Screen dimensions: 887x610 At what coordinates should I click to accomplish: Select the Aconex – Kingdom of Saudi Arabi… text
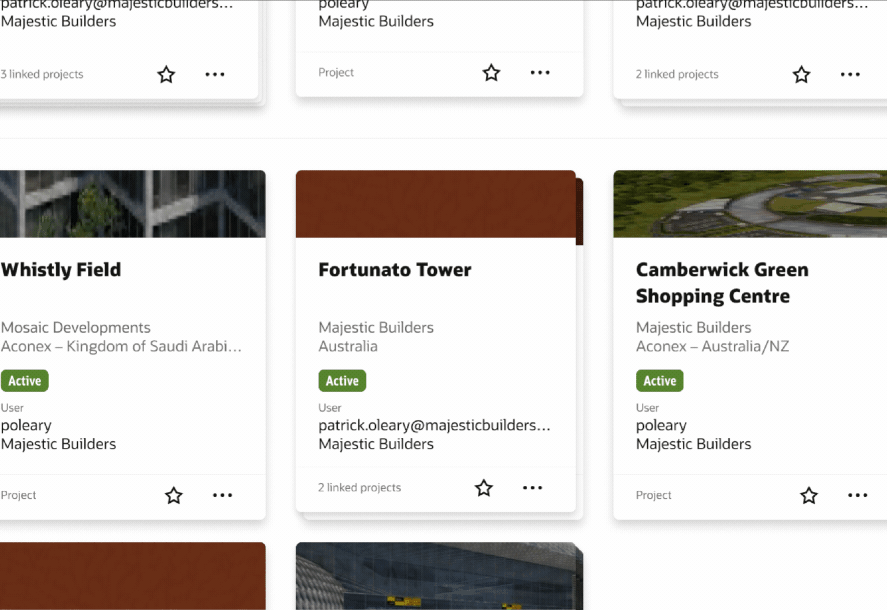click(x=121, y=346)
